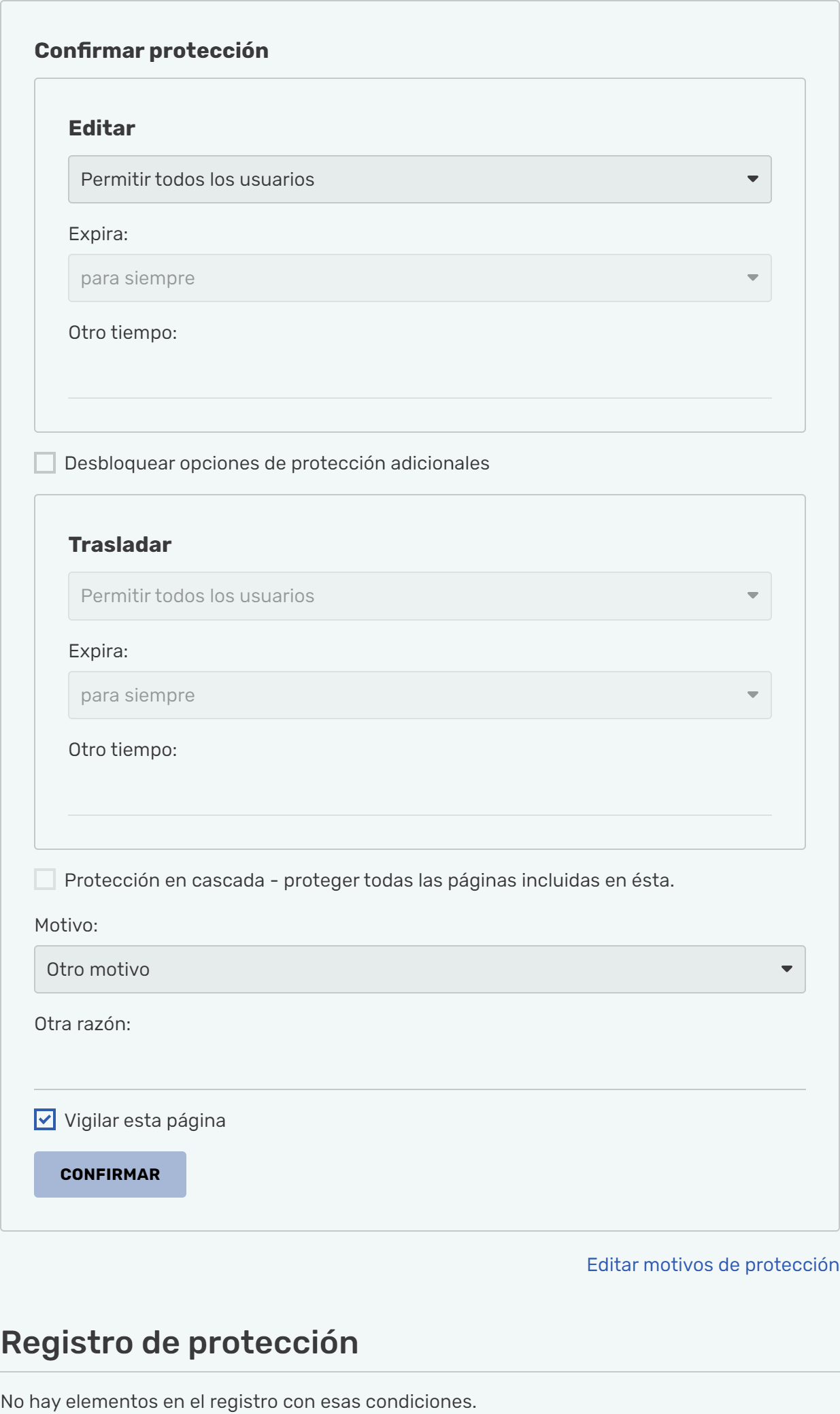840x1414 pixels.
Task: Open the Editar motivos de protección link
Action: pyautogui.click(x=712, y=1265)
